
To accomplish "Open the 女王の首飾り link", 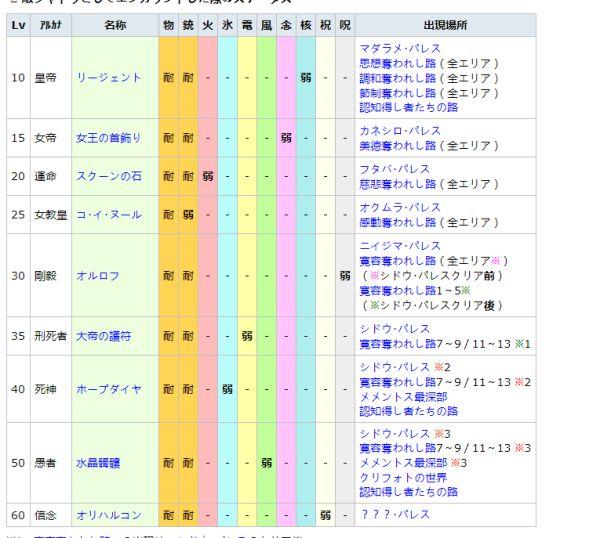I will coord(109,138).
